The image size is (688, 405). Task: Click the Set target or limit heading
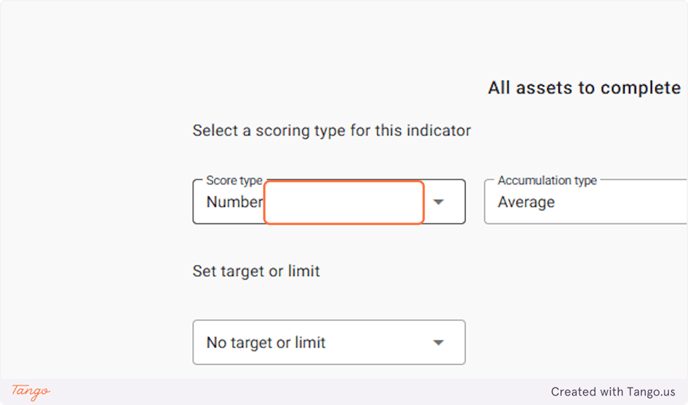256,271
